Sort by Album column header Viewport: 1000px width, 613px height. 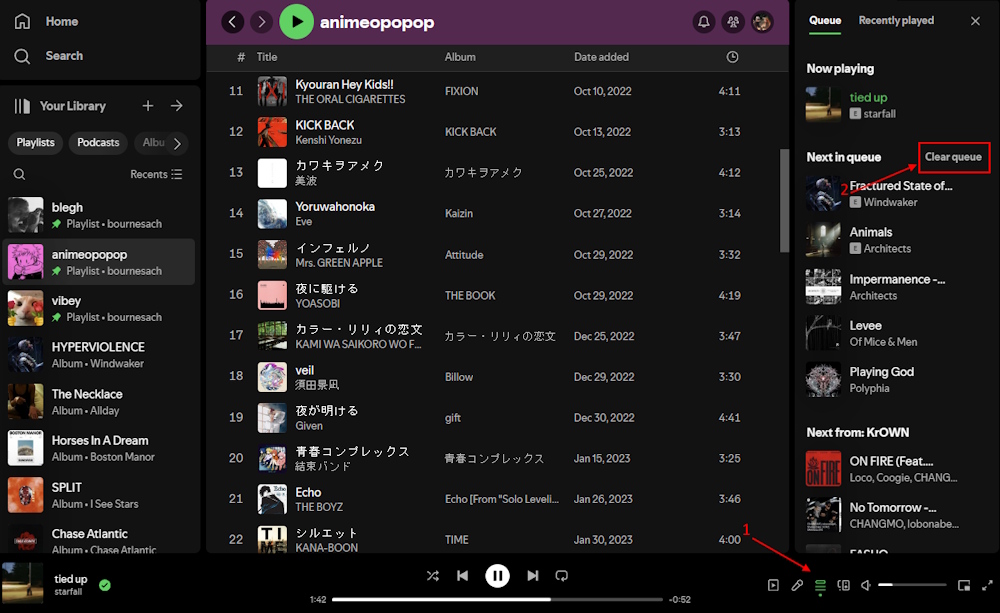click(x=460, y=57)
